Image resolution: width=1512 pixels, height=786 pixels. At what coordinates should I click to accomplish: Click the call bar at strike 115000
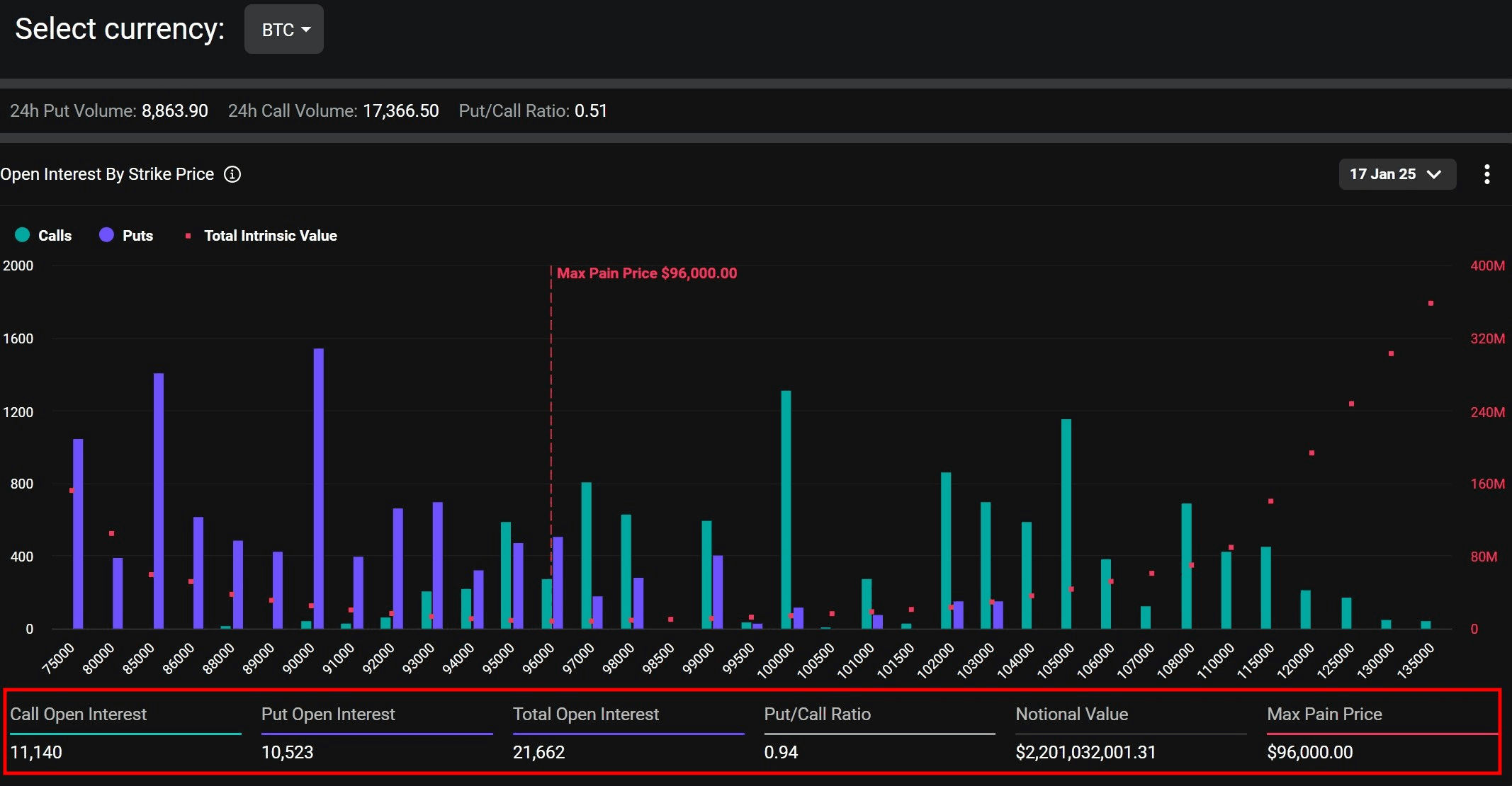pos(1266,588)
